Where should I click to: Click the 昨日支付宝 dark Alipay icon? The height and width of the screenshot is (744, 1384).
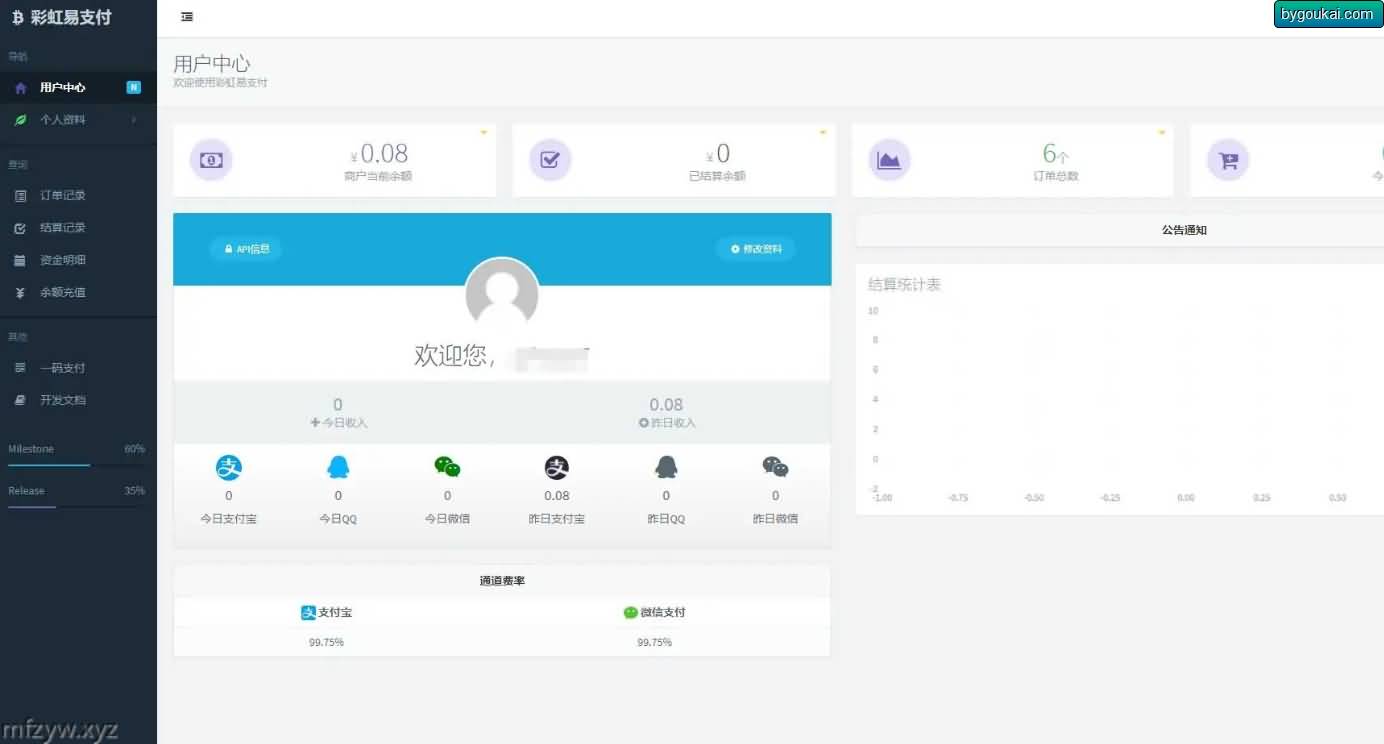(557, 467)
